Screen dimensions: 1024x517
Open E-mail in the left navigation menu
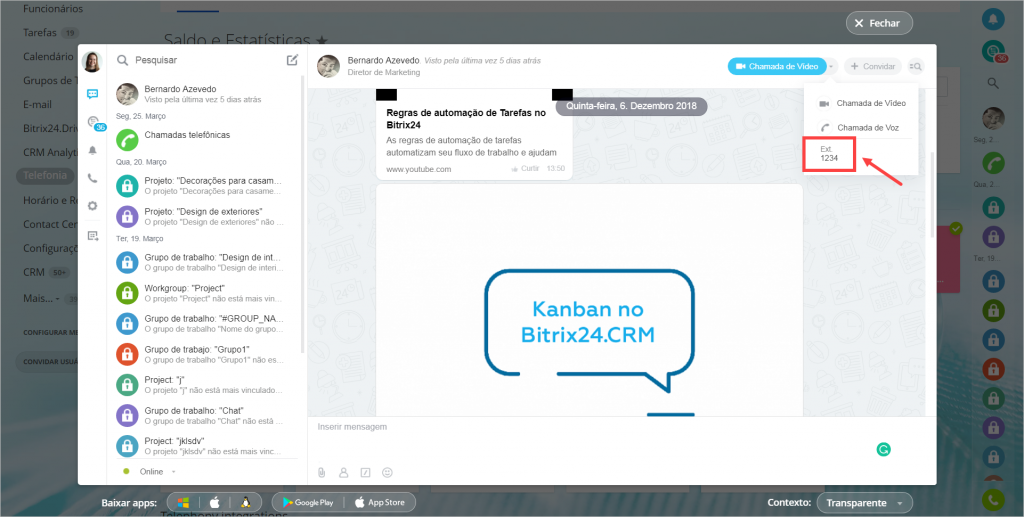[37, 104]
